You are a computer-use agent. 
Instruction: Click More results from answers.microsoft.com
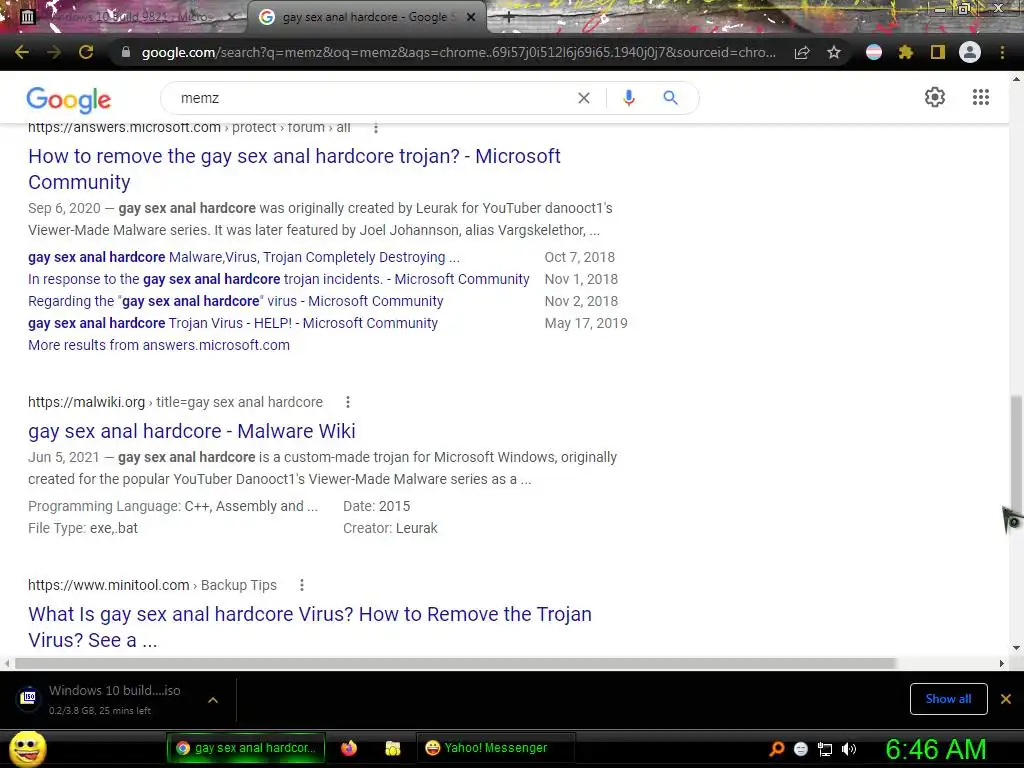159,345
